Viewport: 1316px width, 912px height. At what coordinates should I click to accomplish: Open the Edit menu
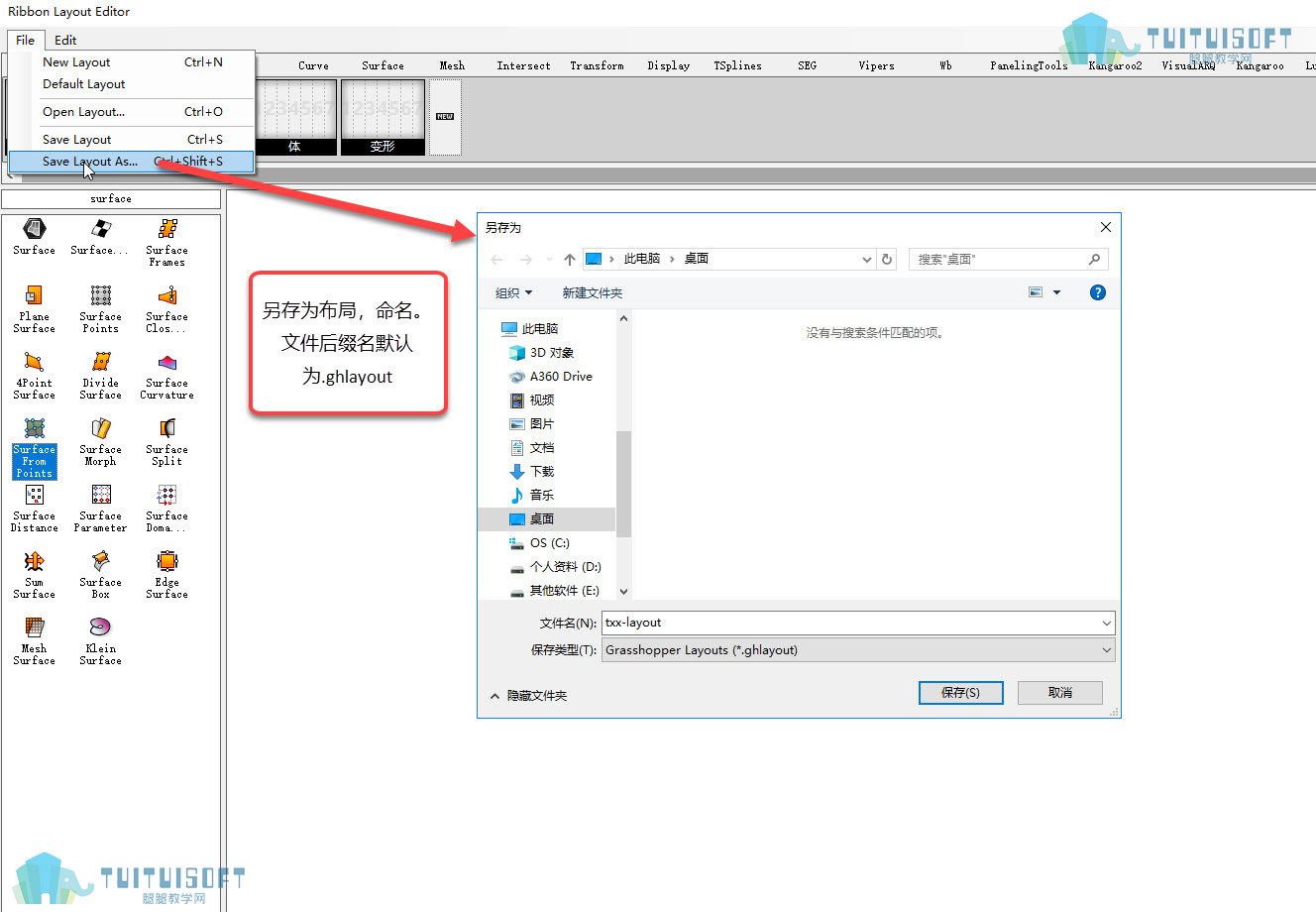click(65, 40)
